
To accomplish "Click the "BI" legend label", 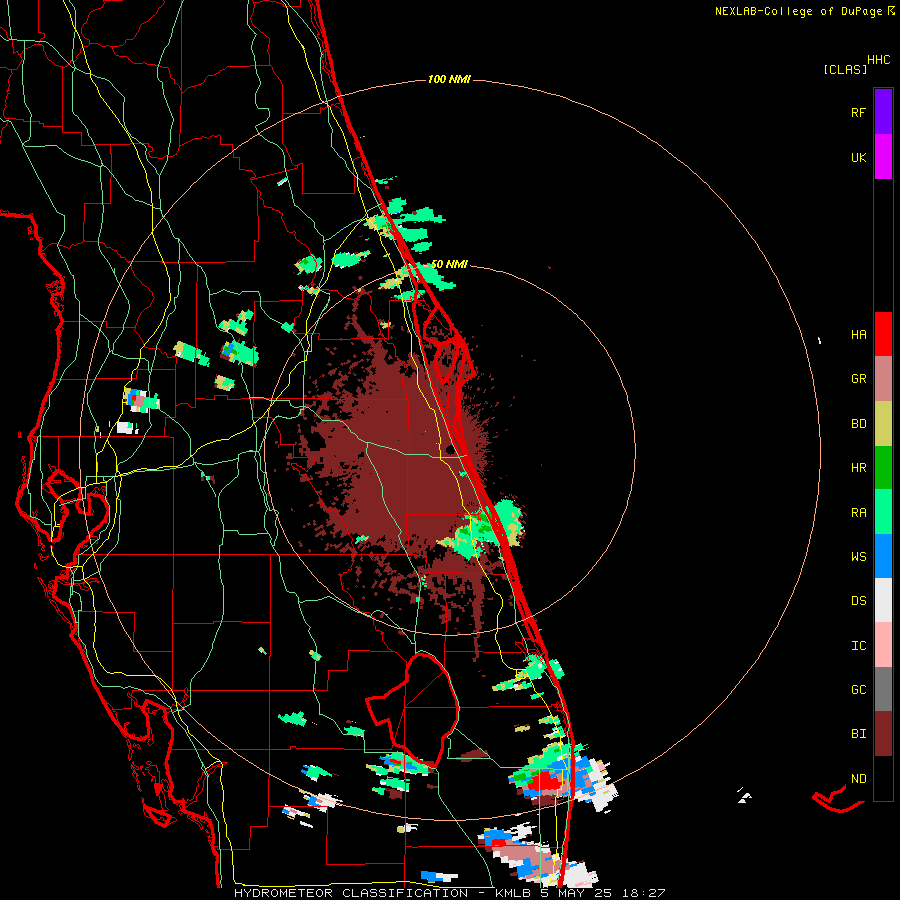I will point(858,734).
